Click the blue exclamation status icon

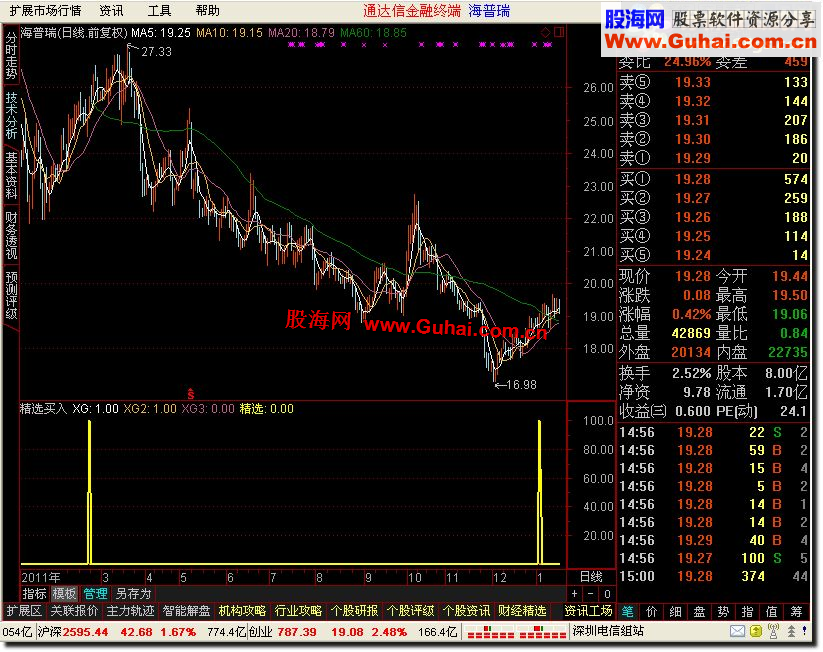805,631
